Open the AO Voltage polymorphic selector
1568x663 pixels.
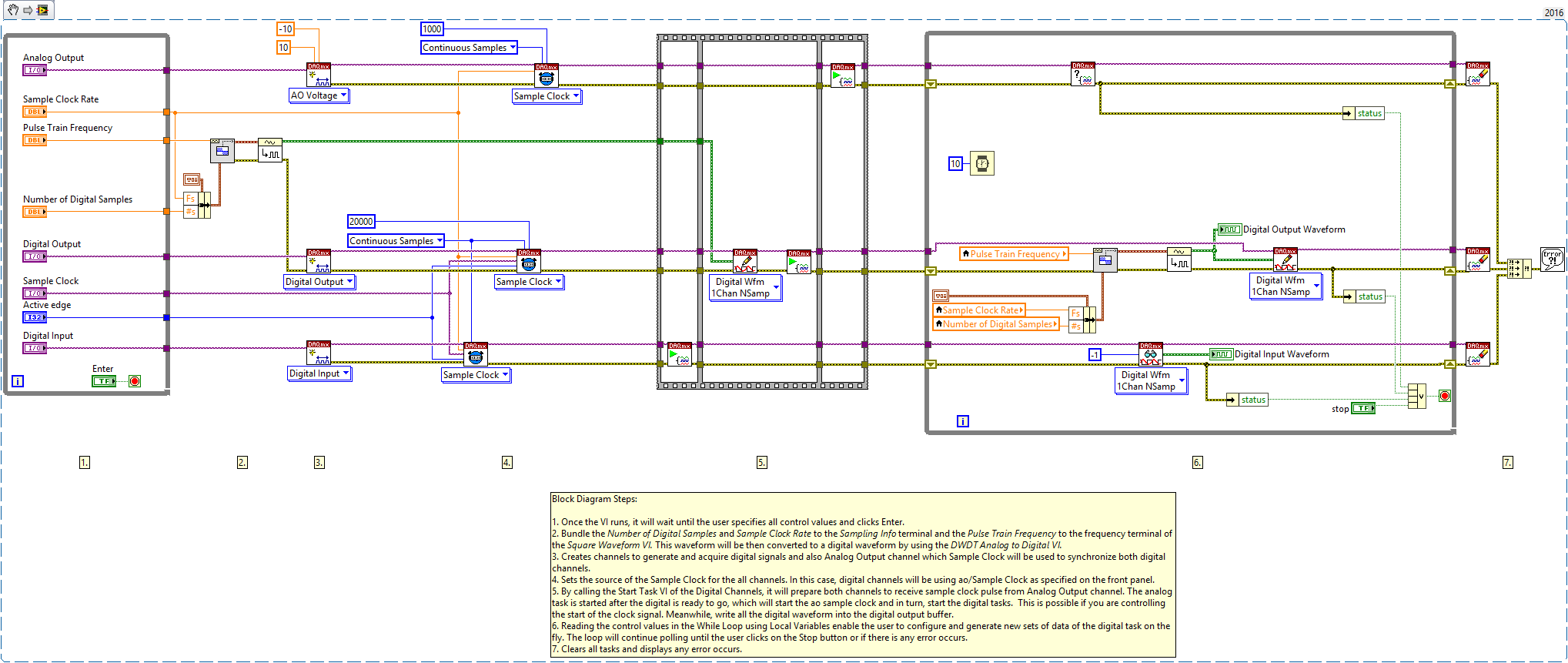(319, 95)
